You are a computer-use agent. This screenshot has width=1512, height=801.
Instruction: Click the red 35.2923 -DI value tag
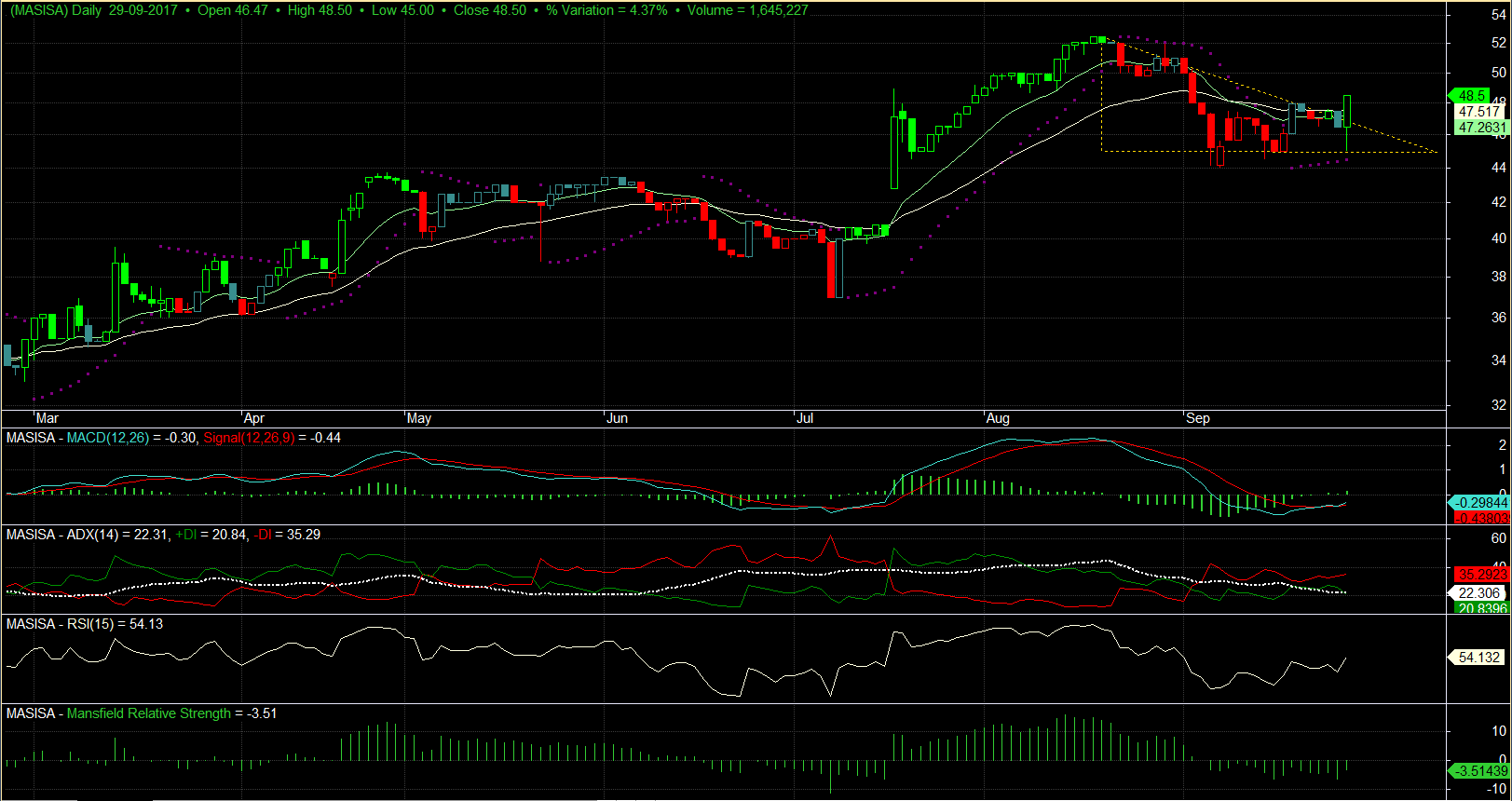1481,575
